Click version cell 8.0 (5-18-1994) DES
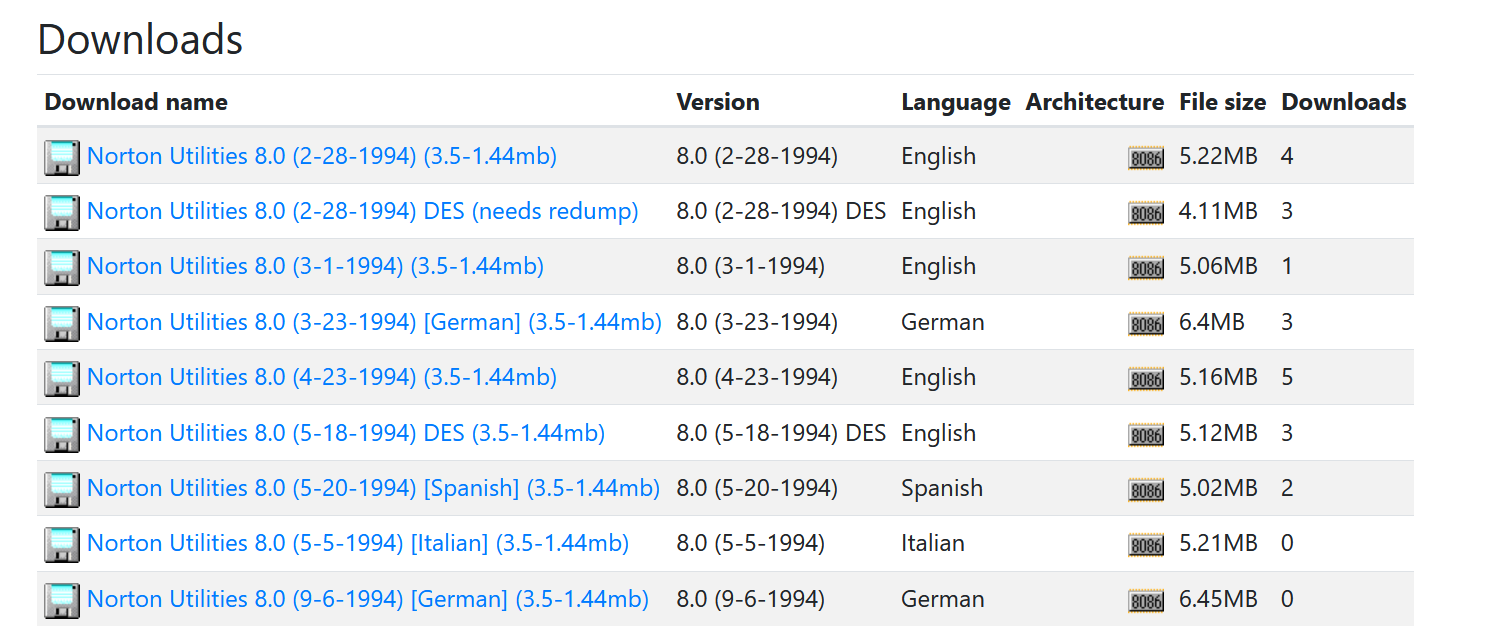The width and height of the screenshot is (1506, 639). [x=781, y=433]
